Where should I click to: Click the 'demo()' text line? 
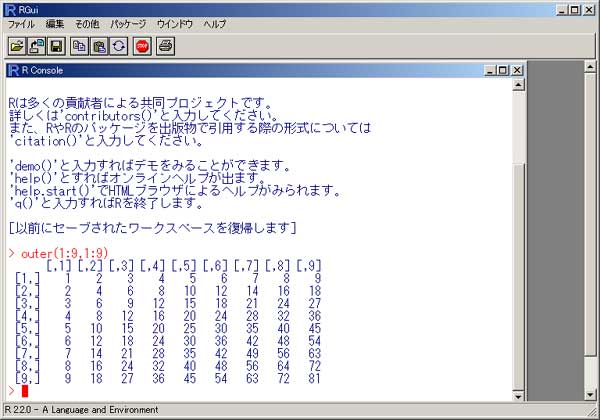(150, 166)
